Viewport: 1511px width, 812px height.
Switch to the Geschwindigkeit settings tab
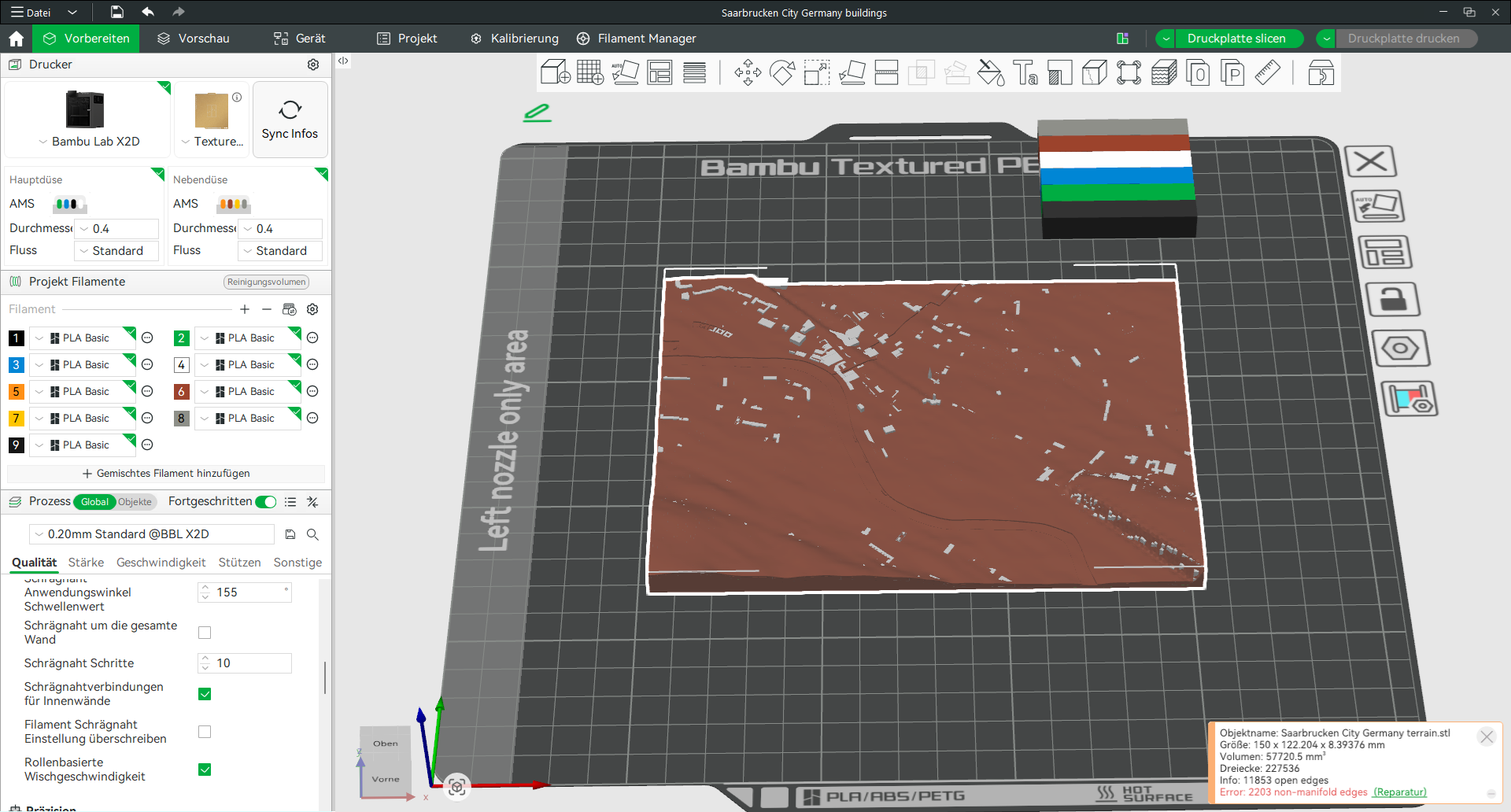[161, 563]
